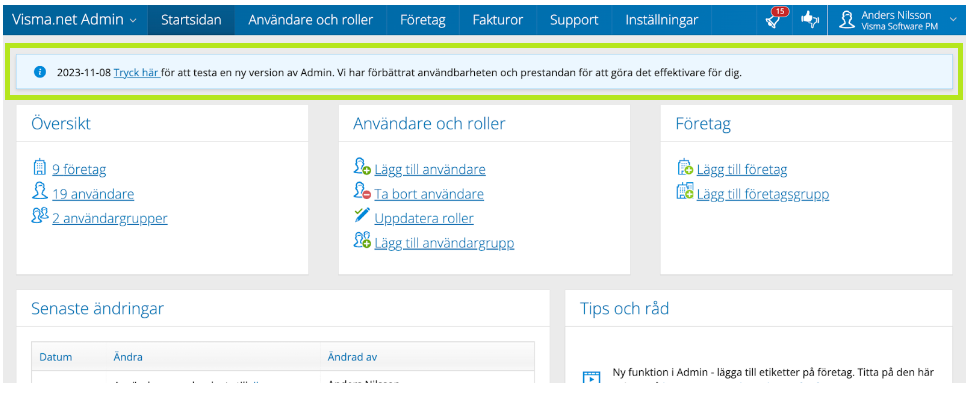This screenshot has width=970, height=393.
Task: Click Lägg till företagsgrupp link
Action: [763, 194]
